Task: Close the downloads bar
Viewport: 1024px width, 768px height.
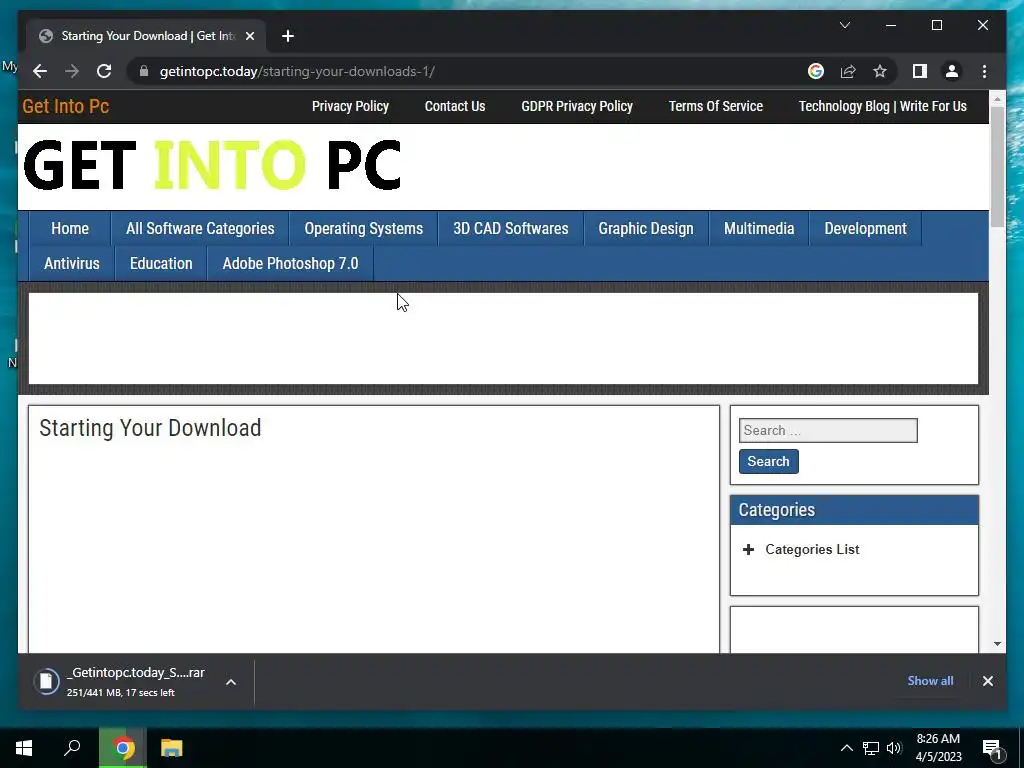Action: coord(987,681)
